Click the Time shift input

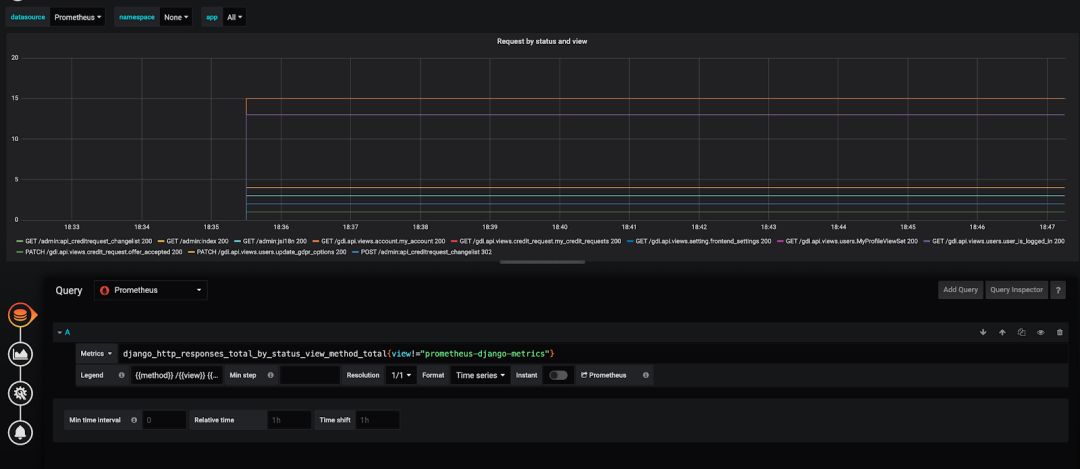point(377,419)
